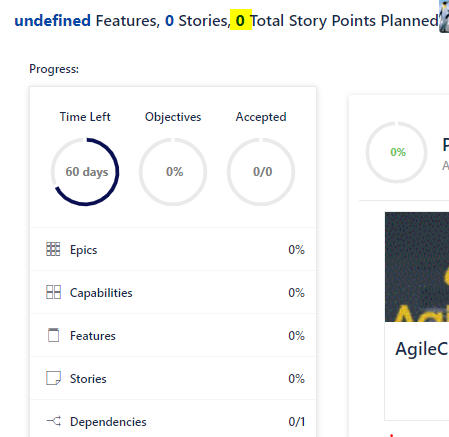
Task: Click the Stories note icon
Action: pos(53,378)
